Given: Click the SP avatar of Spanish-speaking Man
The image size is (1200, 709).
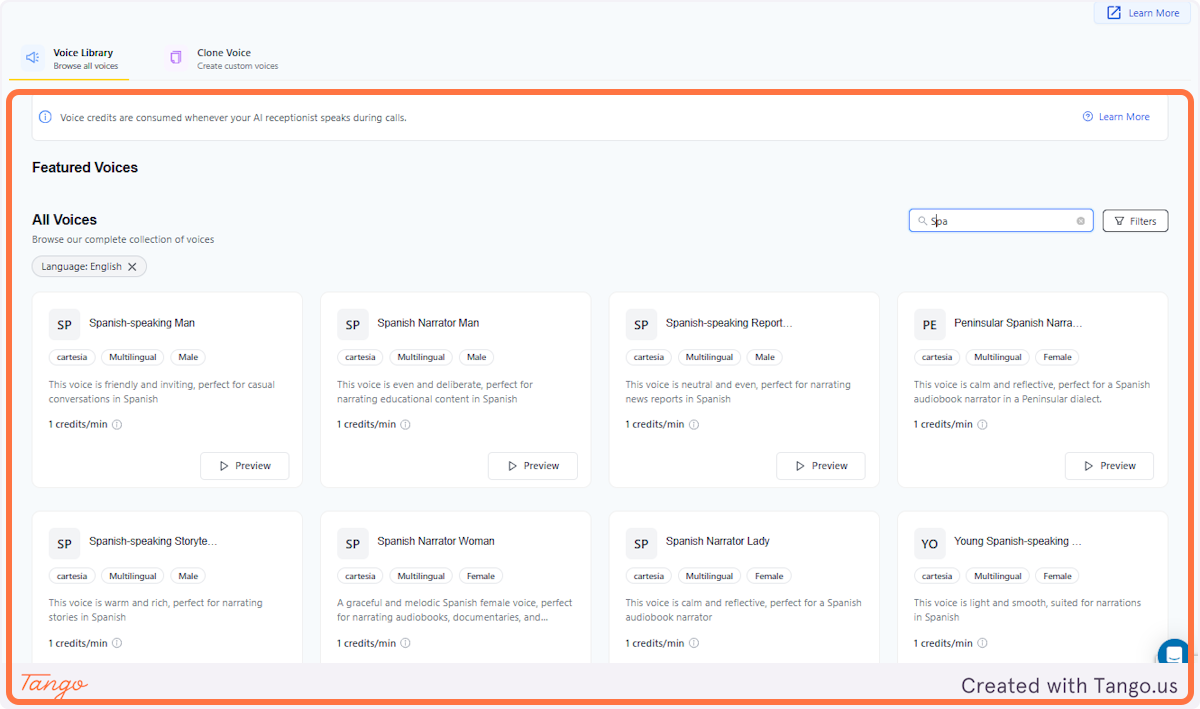Looking at the screenshot, I should coord(64,325).
